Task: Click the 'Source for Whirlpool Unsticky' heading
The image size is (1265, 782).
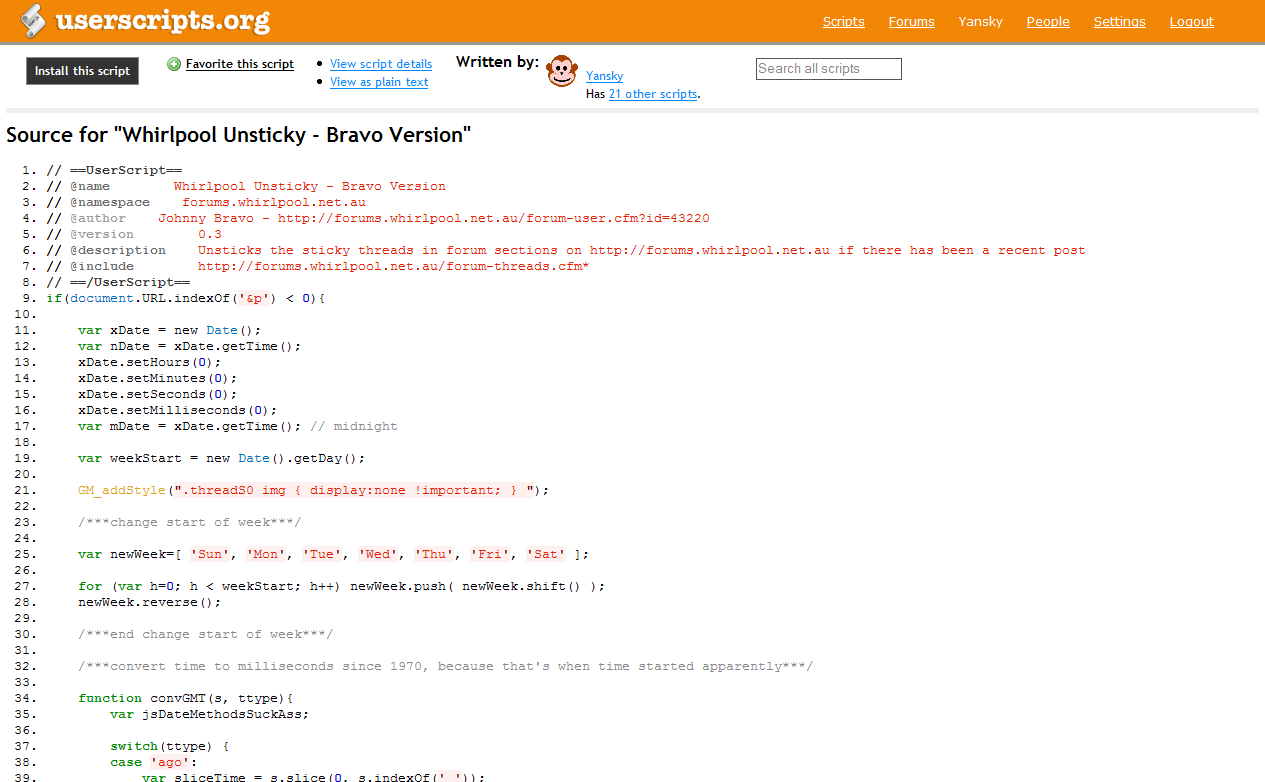Action: 238,135
